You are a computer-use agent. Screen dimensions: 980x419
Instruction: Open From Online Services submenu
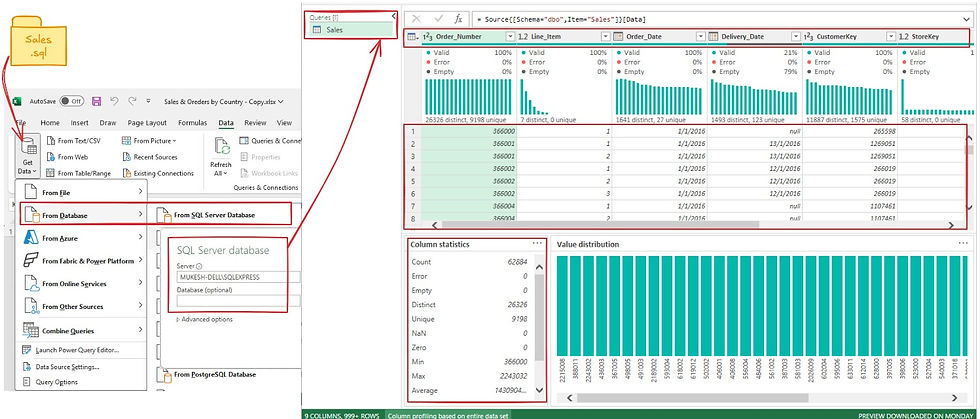[83, 283]
